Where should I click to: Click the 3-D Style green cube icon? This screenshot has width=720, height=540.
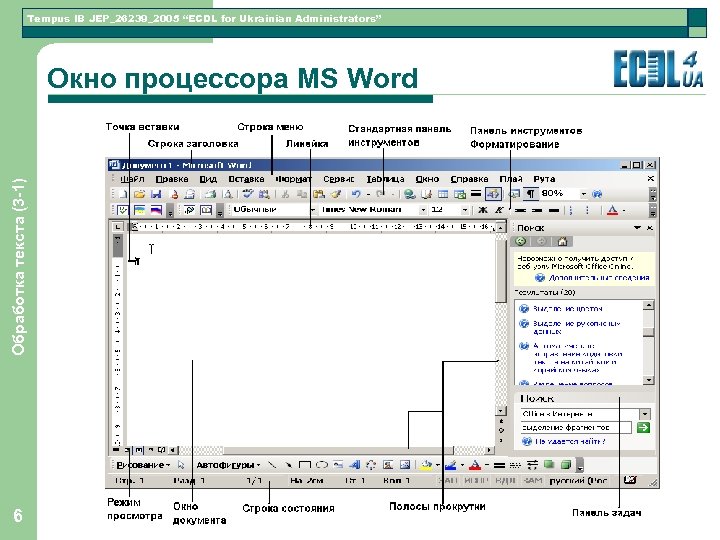(x=566, y=465)
